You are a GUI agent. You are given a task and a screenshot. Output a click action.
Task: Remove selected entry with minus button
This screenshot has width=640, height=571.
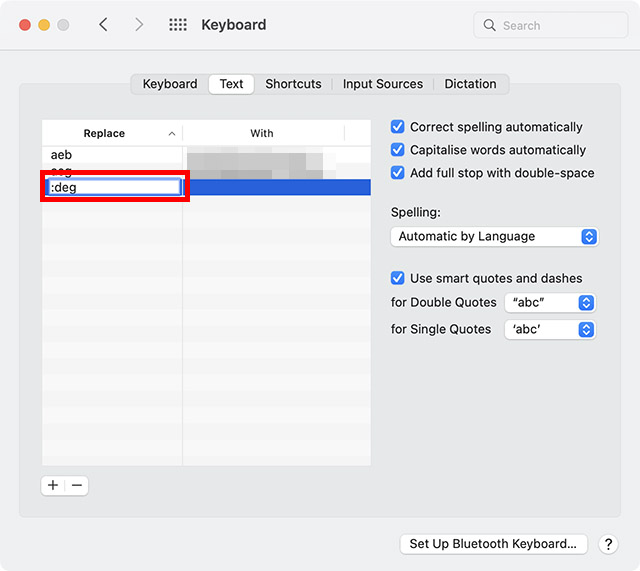click(77, 485)
